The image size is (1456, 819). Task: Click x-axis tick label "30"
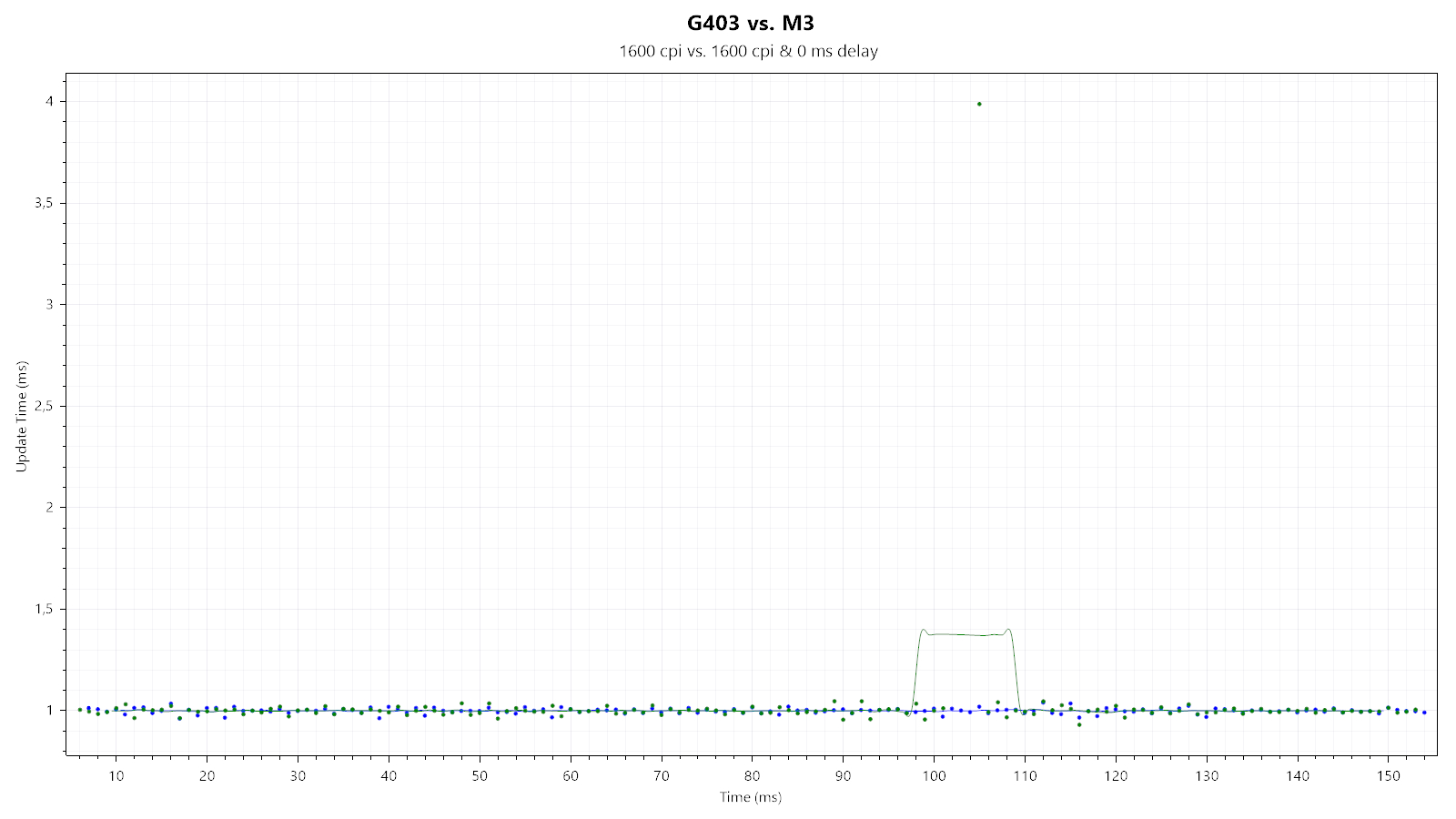298,775
